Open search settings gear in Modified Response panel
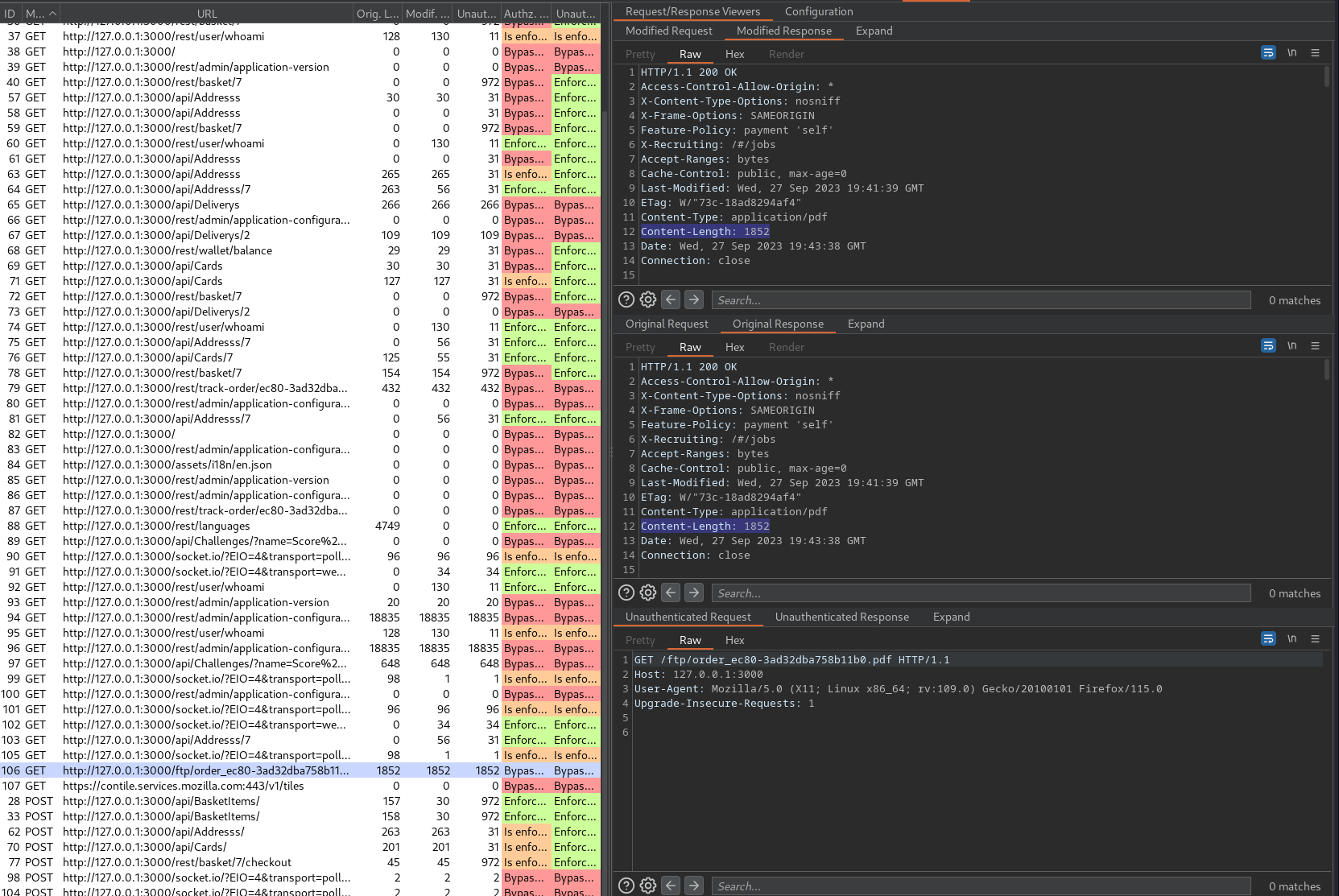The width and height of the screenshot is (1339, 896). coord(648,300)
